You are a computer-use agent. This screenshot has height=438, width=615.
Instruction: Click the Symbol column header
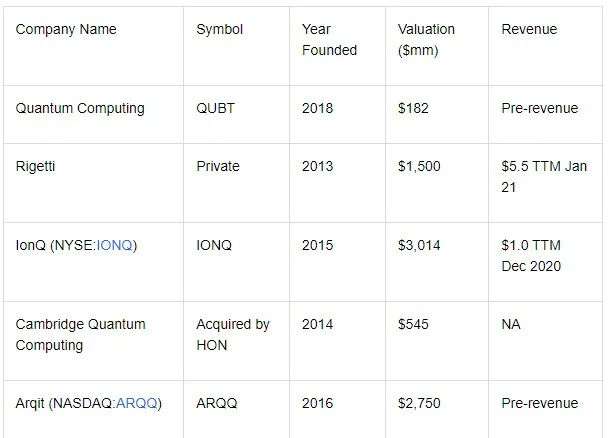pos(220,29)
